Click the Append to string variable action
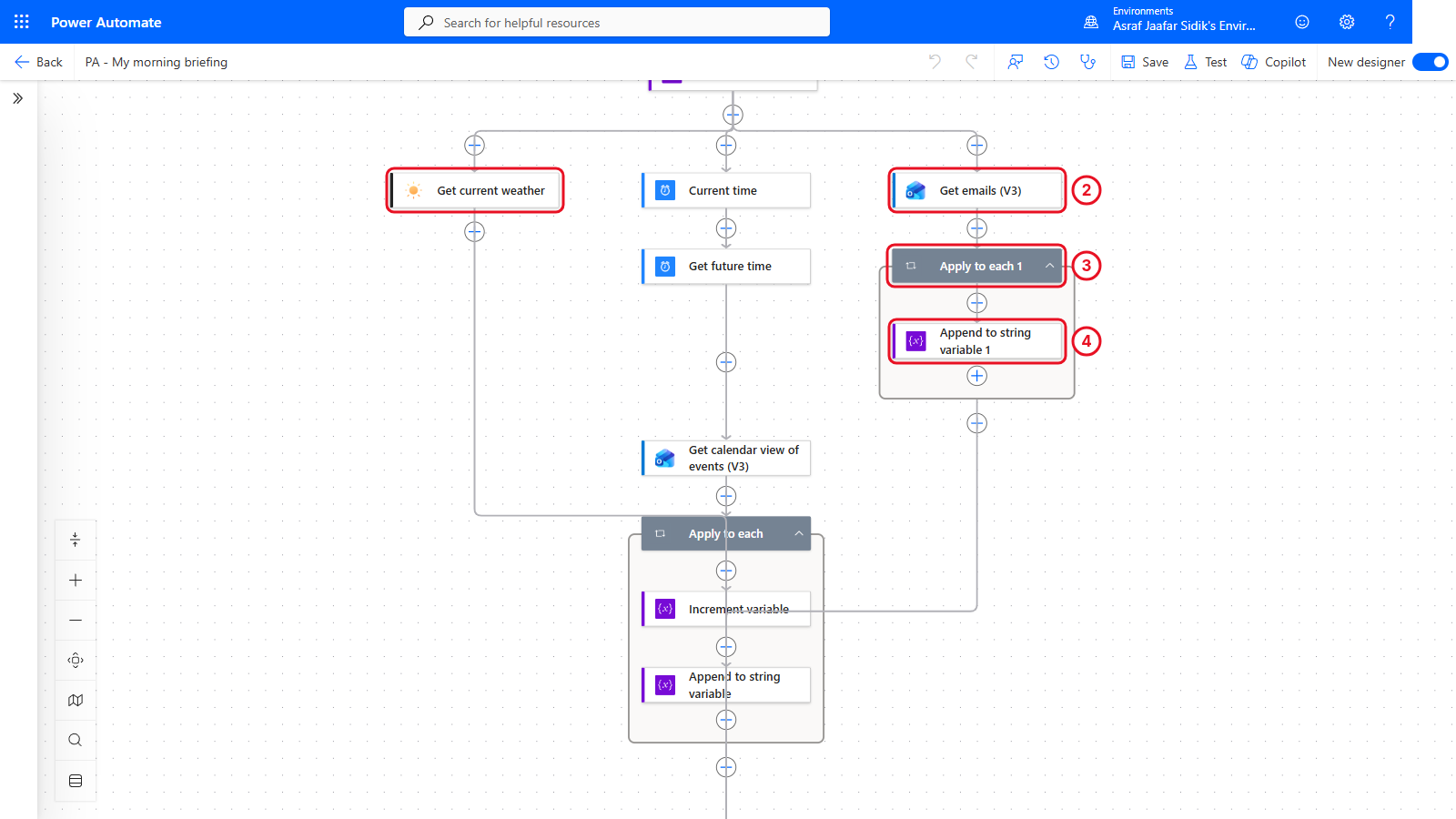Screen dimensions: 1456x819 (x=726, y=684)
